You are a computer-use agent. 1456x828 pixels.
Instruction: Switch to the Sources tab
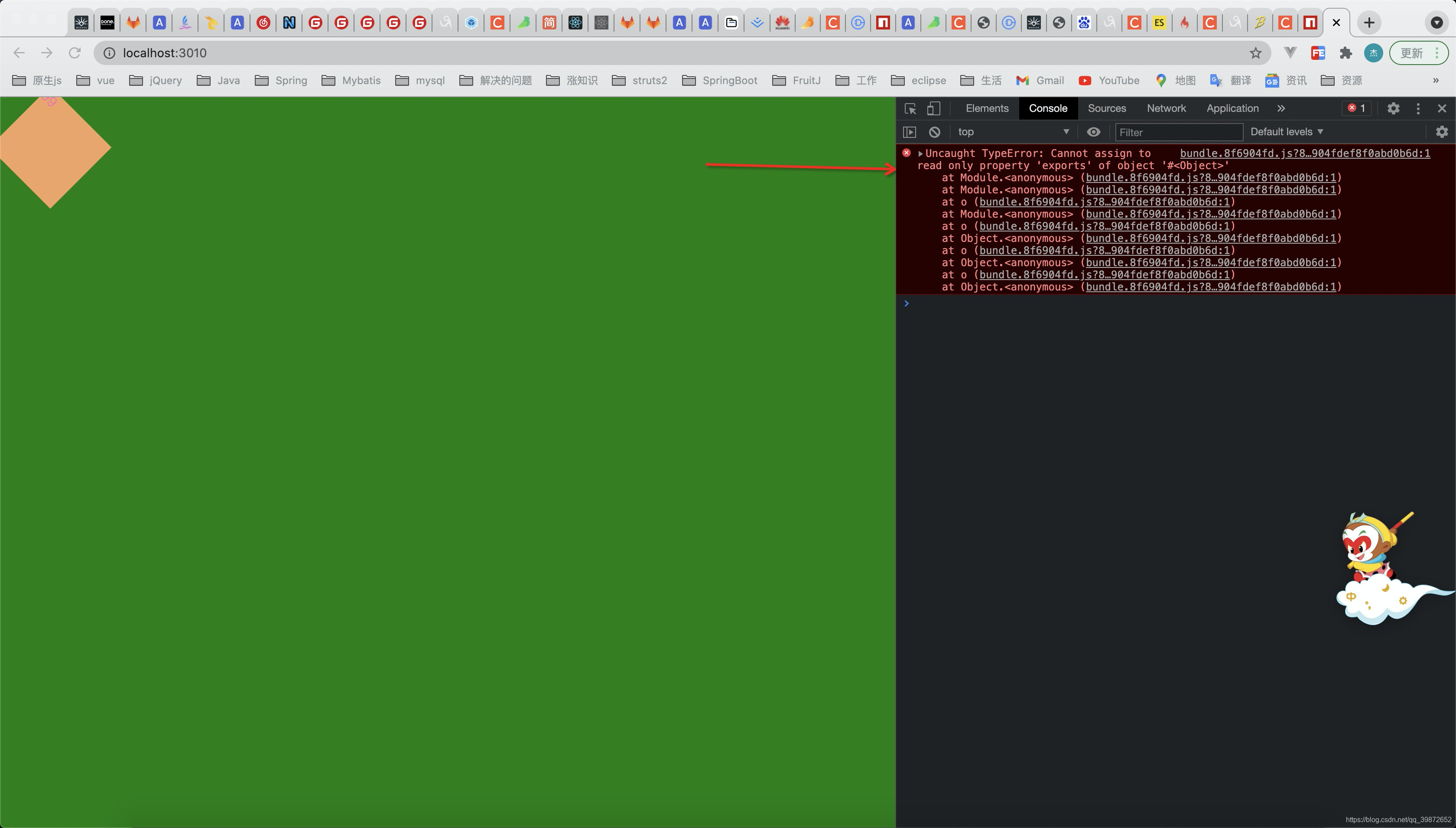(x=1107, y=107)
